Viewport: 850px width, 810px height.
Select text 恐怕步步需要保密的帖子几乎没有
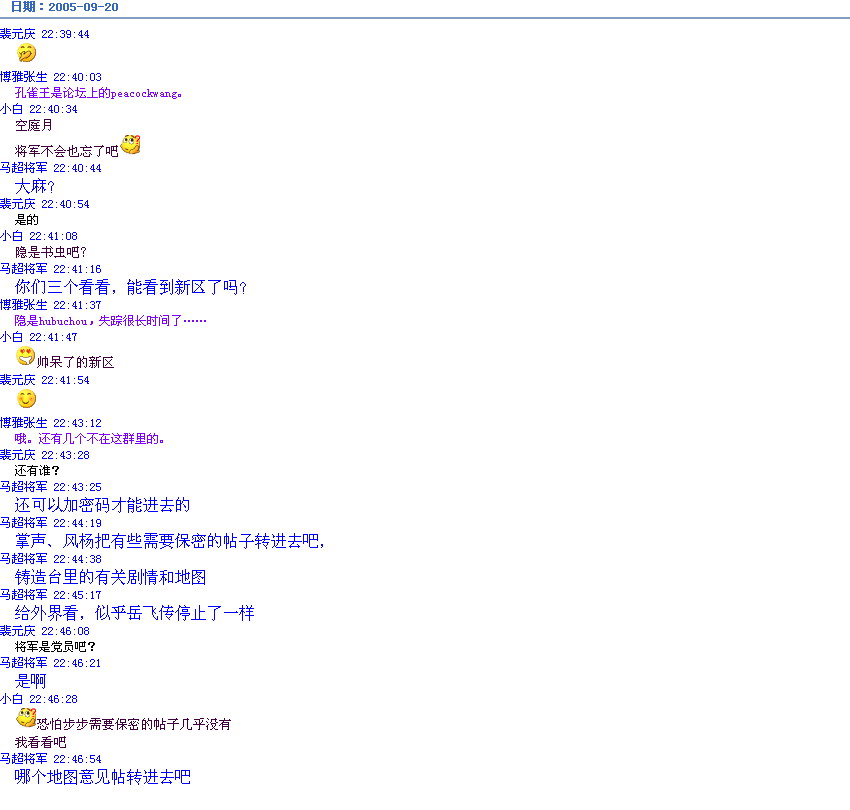133,724
